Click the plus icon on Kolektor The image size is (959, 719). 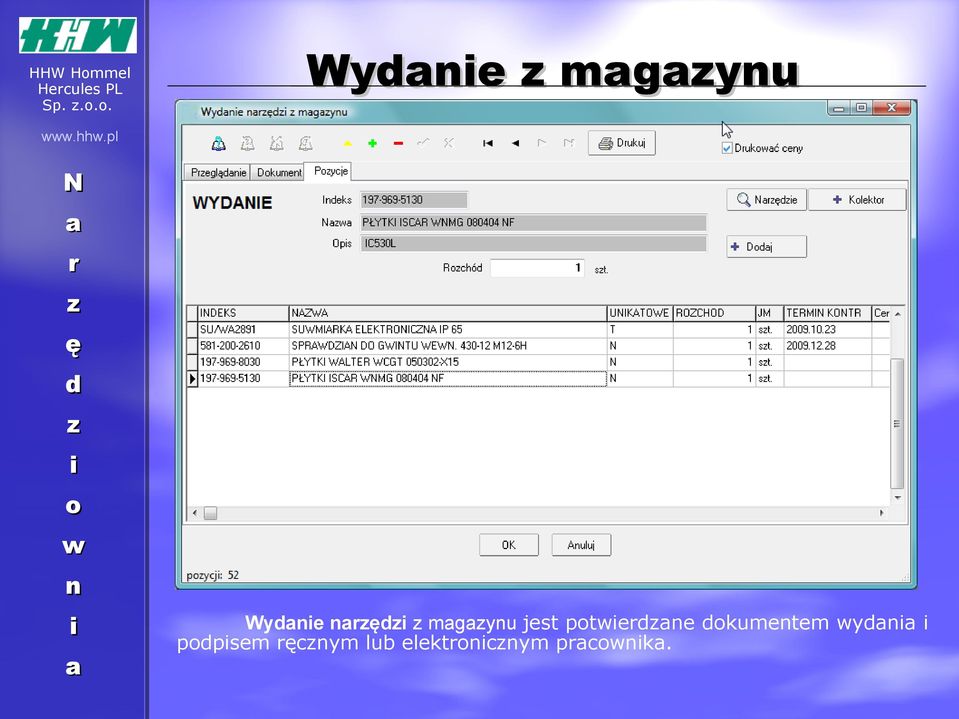coord(837,199)
